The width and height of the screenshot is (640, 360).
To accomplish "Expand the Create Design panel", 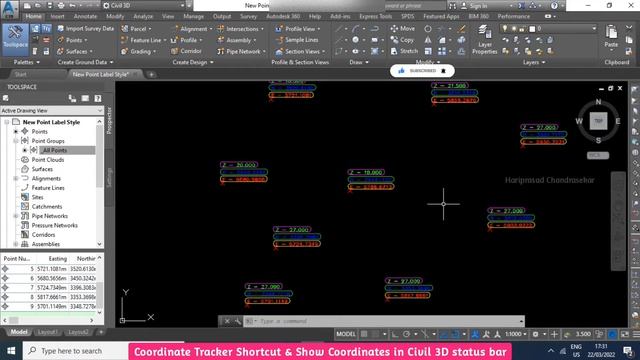I will pos(193,62).
